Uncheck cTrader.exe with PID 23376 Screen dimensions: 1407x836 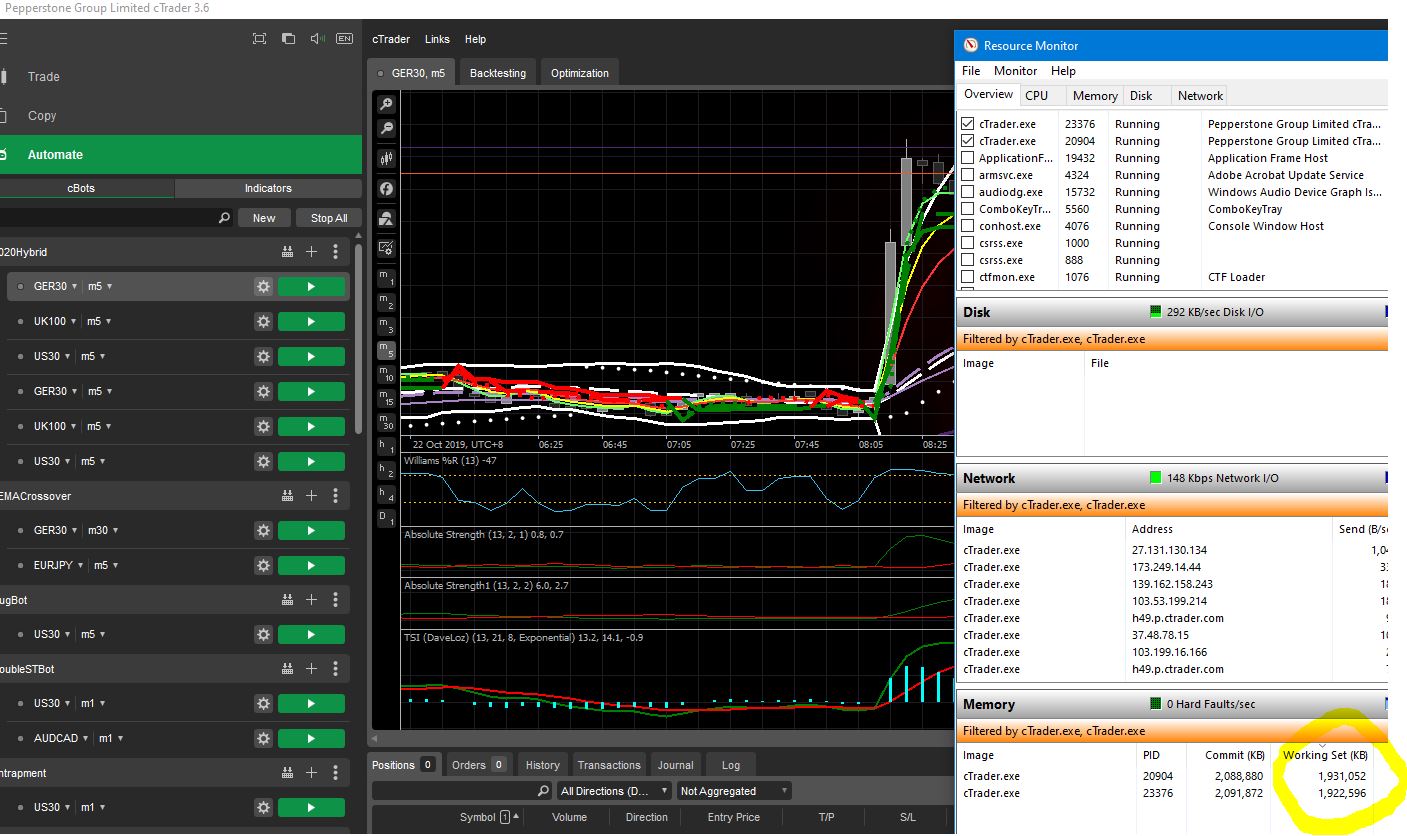pos(967,124)
